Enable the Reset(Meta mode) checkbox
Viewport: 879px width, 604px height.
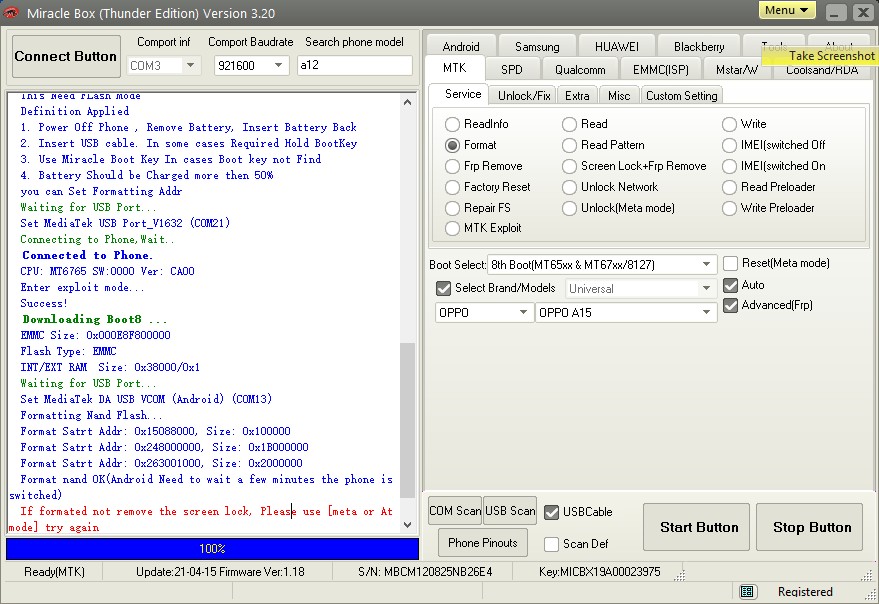point(730,263)
